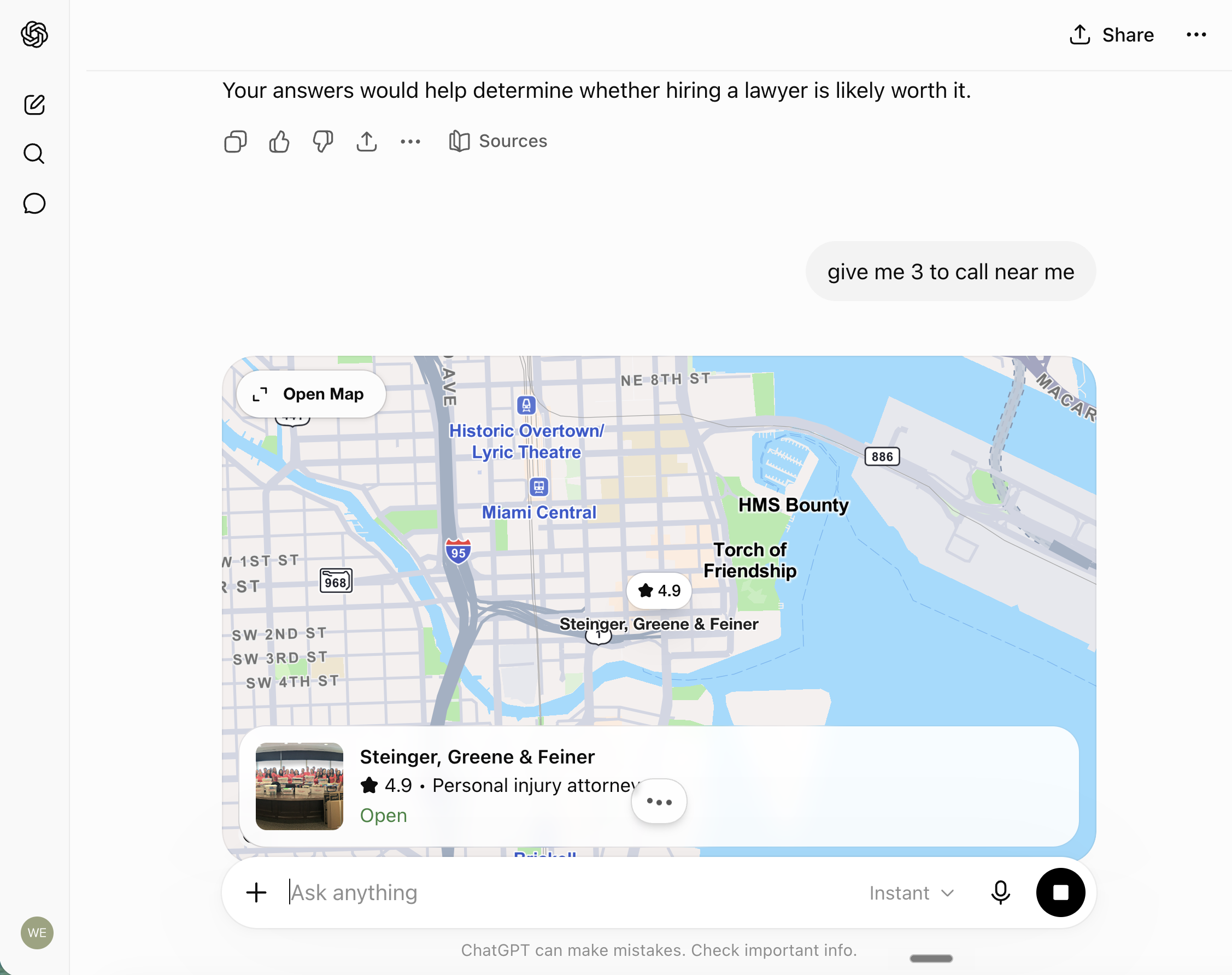Click 'Personal injury attorney' category text
1232x975 pixels.
coord(536,785)
